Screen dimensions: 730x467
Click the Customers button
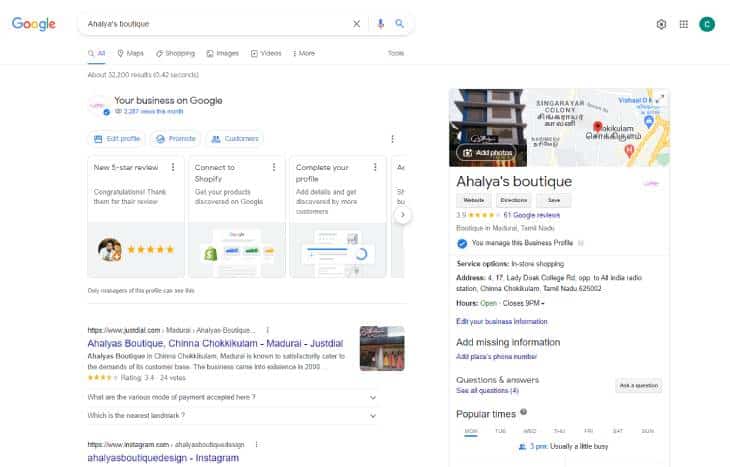coord(235,139)
